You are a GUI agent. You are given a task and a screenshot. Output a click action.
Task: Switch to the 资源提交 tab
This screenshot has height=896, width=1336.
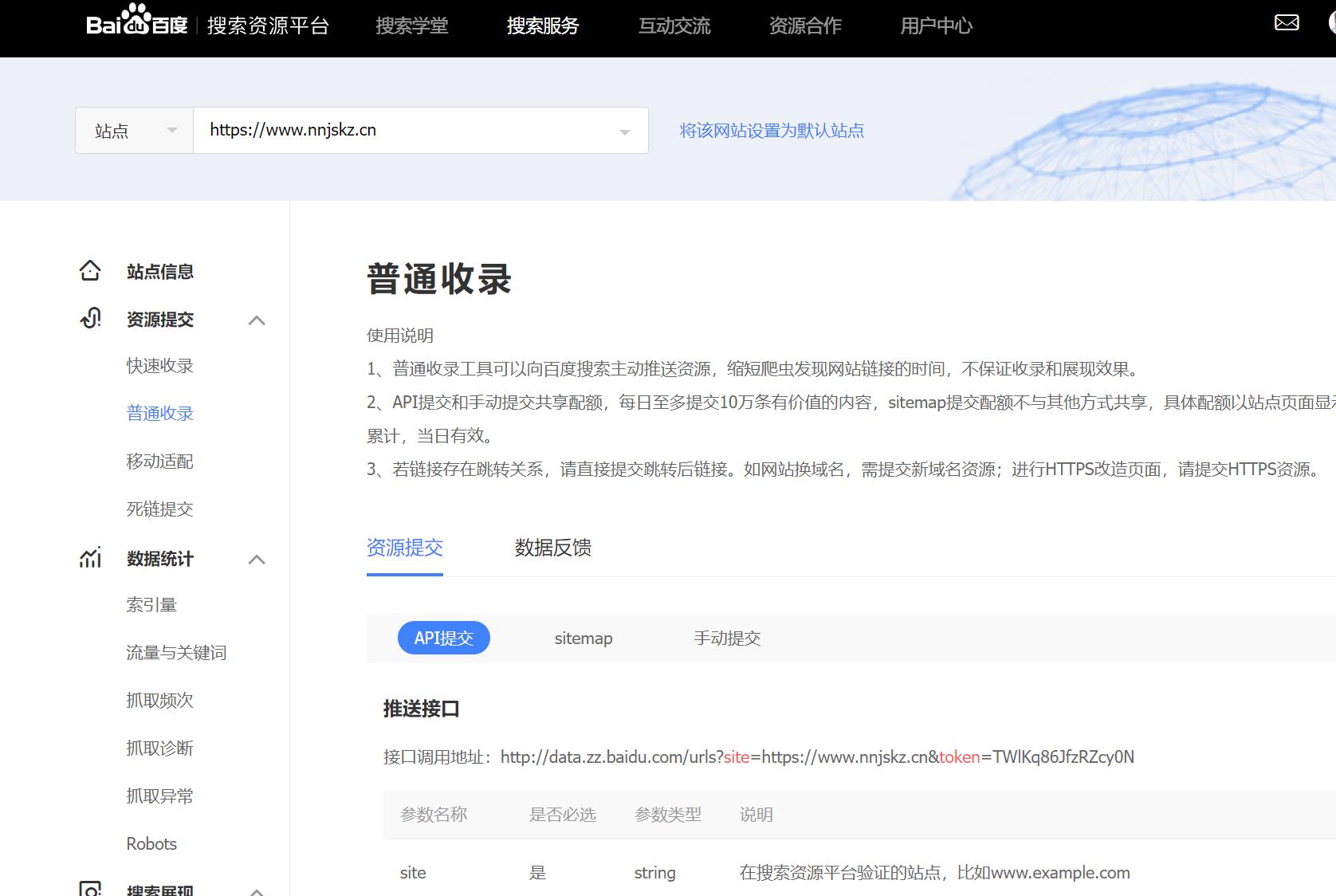tap(405, 548)
